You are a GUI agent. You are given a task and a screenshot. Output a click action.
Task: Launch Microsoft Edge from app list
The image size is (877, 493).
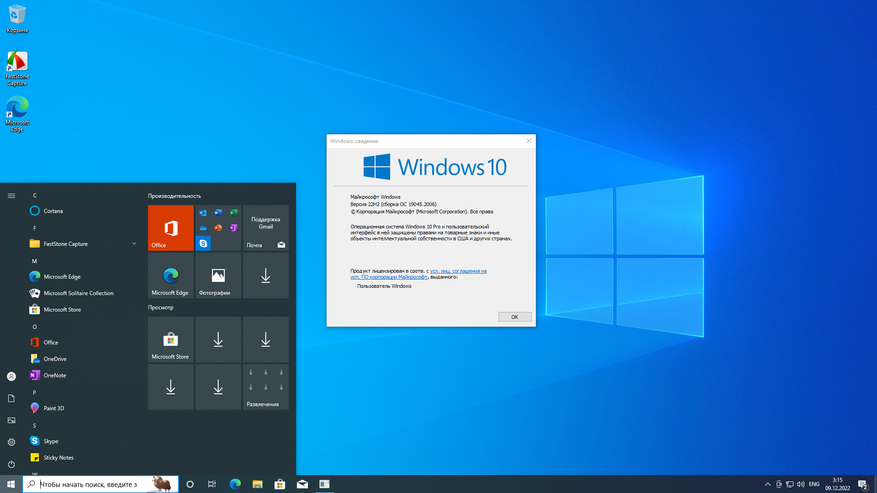pos(83,276)
